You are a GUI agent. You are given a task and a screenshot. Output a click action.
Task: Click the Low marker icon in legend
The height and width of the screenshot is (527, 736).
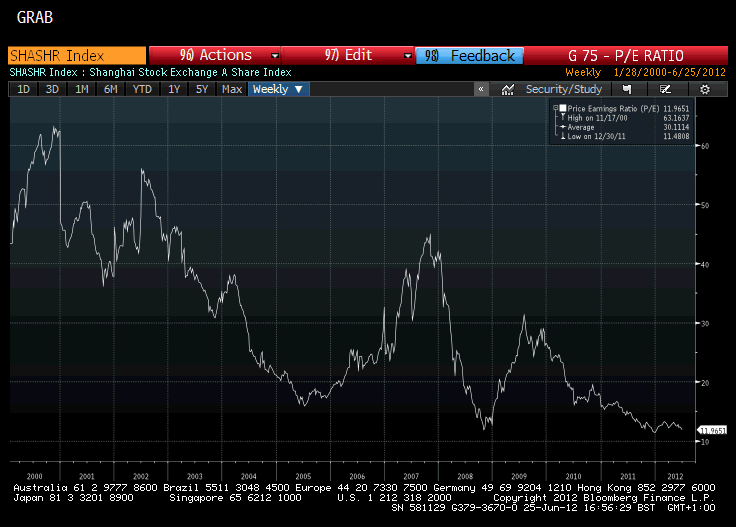pos(563,136)
